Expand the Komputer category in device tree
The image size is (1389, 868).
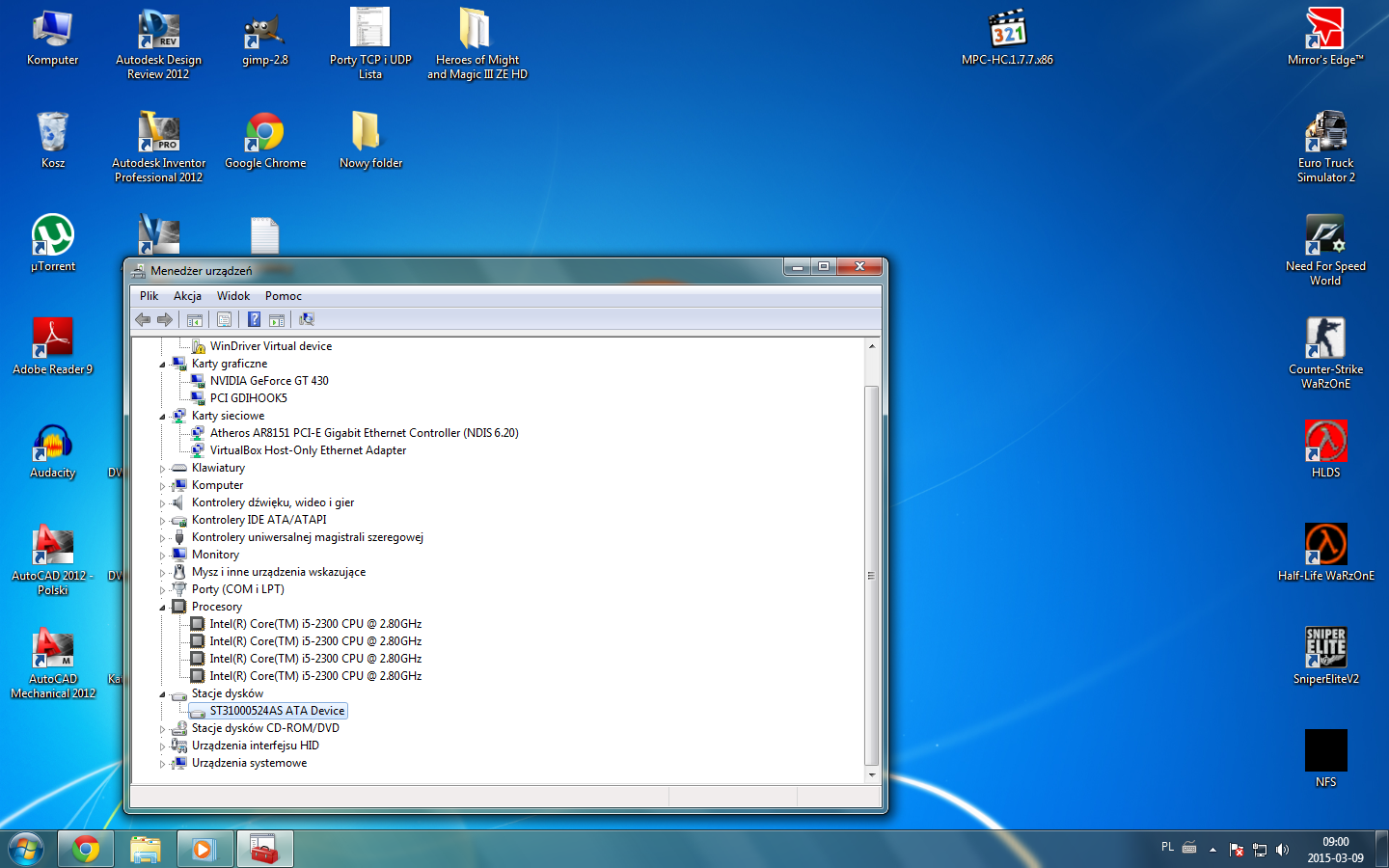(x=162, y=486)
